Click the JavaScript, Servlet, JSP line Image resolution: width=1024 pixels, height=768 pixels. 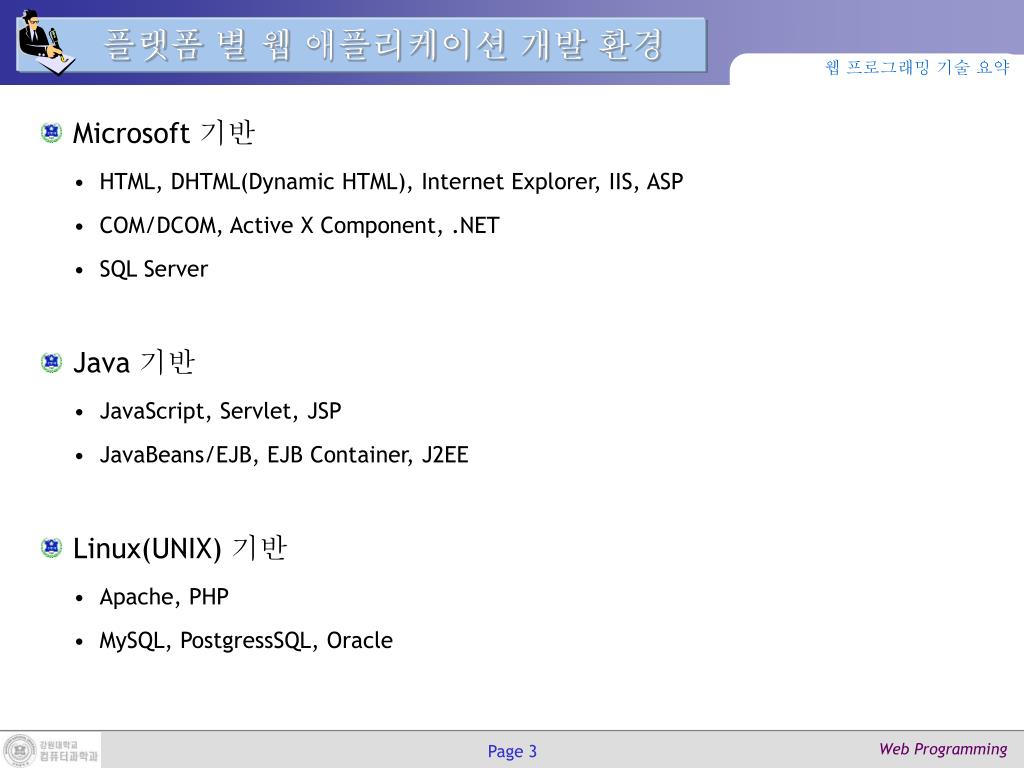pyautogui.click(x=220, y=411)
